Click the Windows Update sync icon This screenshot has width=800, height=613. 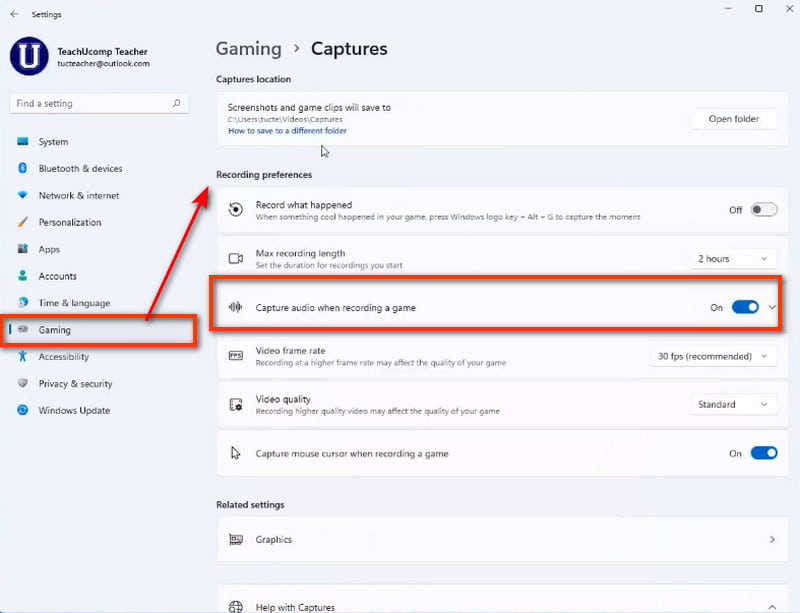pos(22,410)
